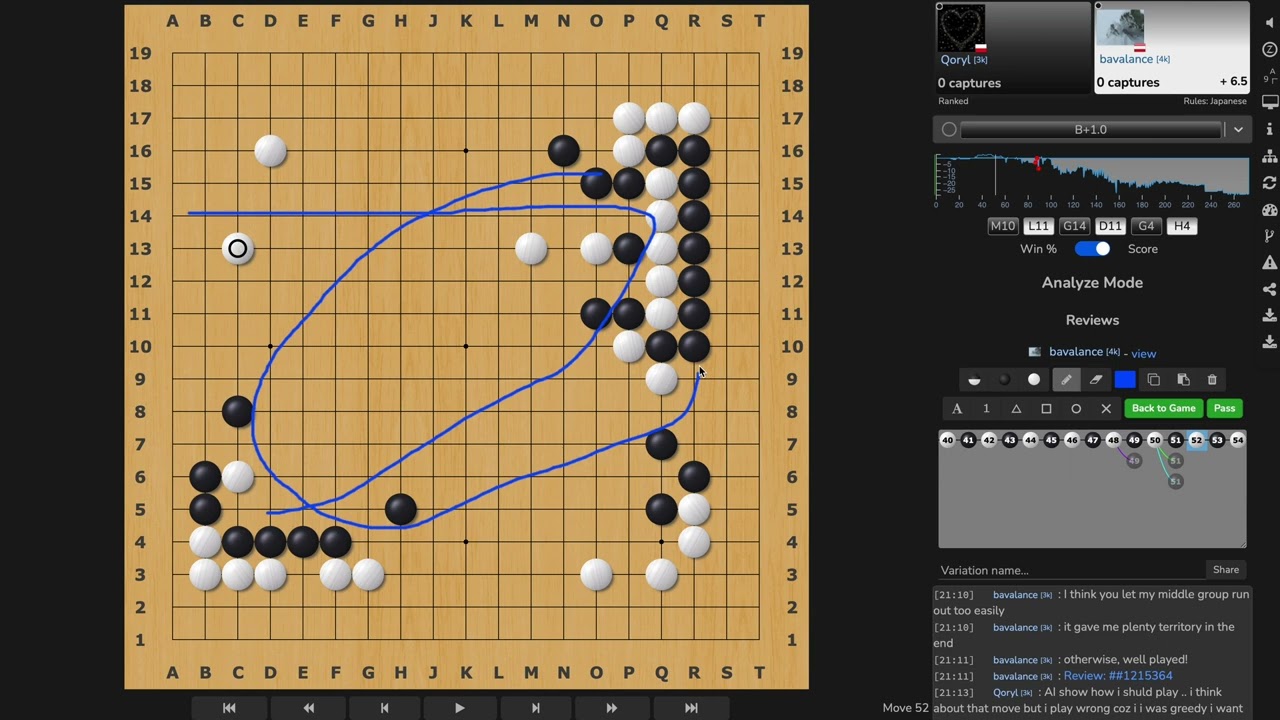The image size is (1280, 720).
Task: Mute the game sound volume icon
Action: pyautogui.click(x=1270, y=21)
